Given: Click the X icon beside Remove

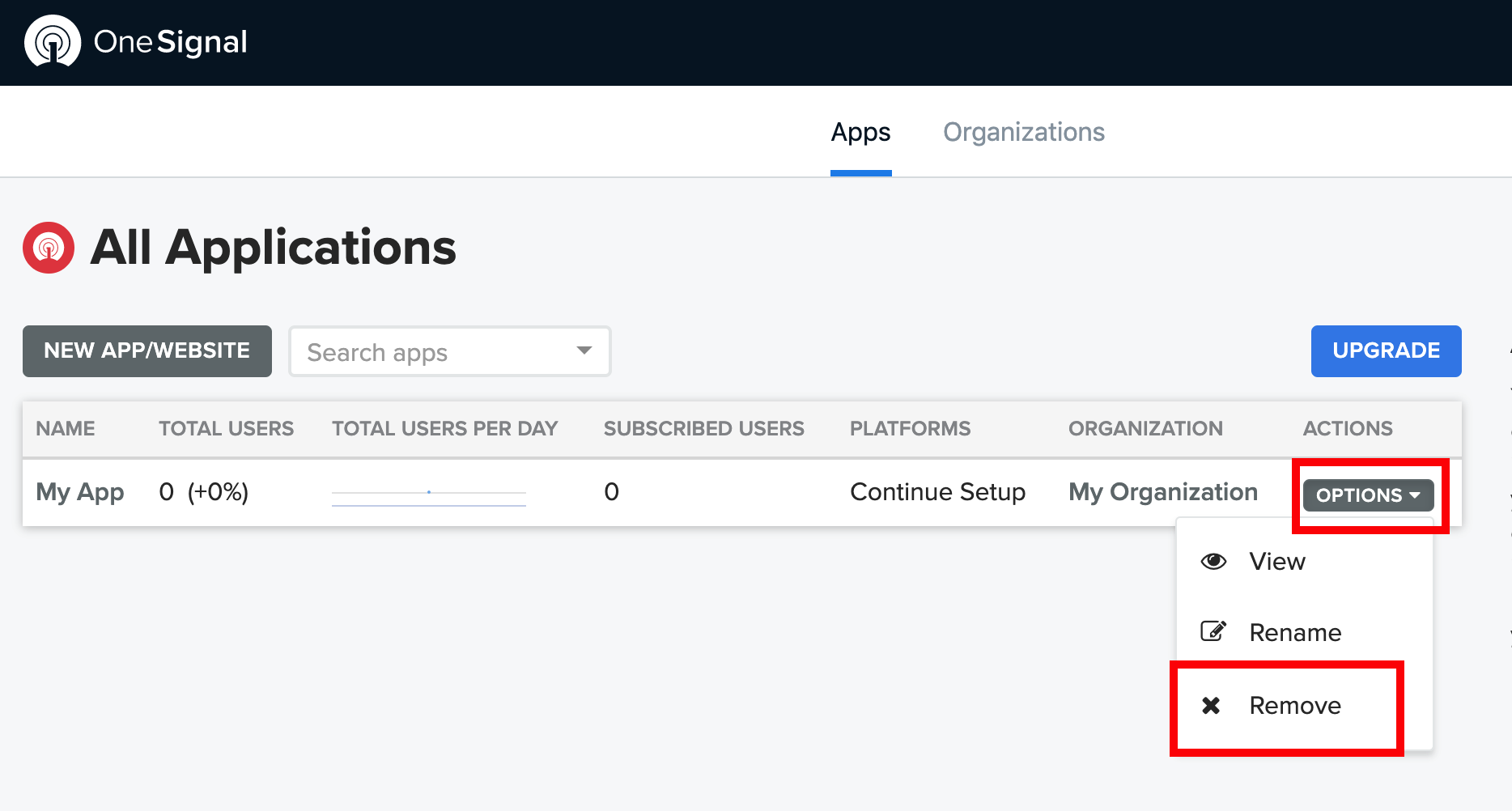Looking at the screenshot, I should (1211, 705).
